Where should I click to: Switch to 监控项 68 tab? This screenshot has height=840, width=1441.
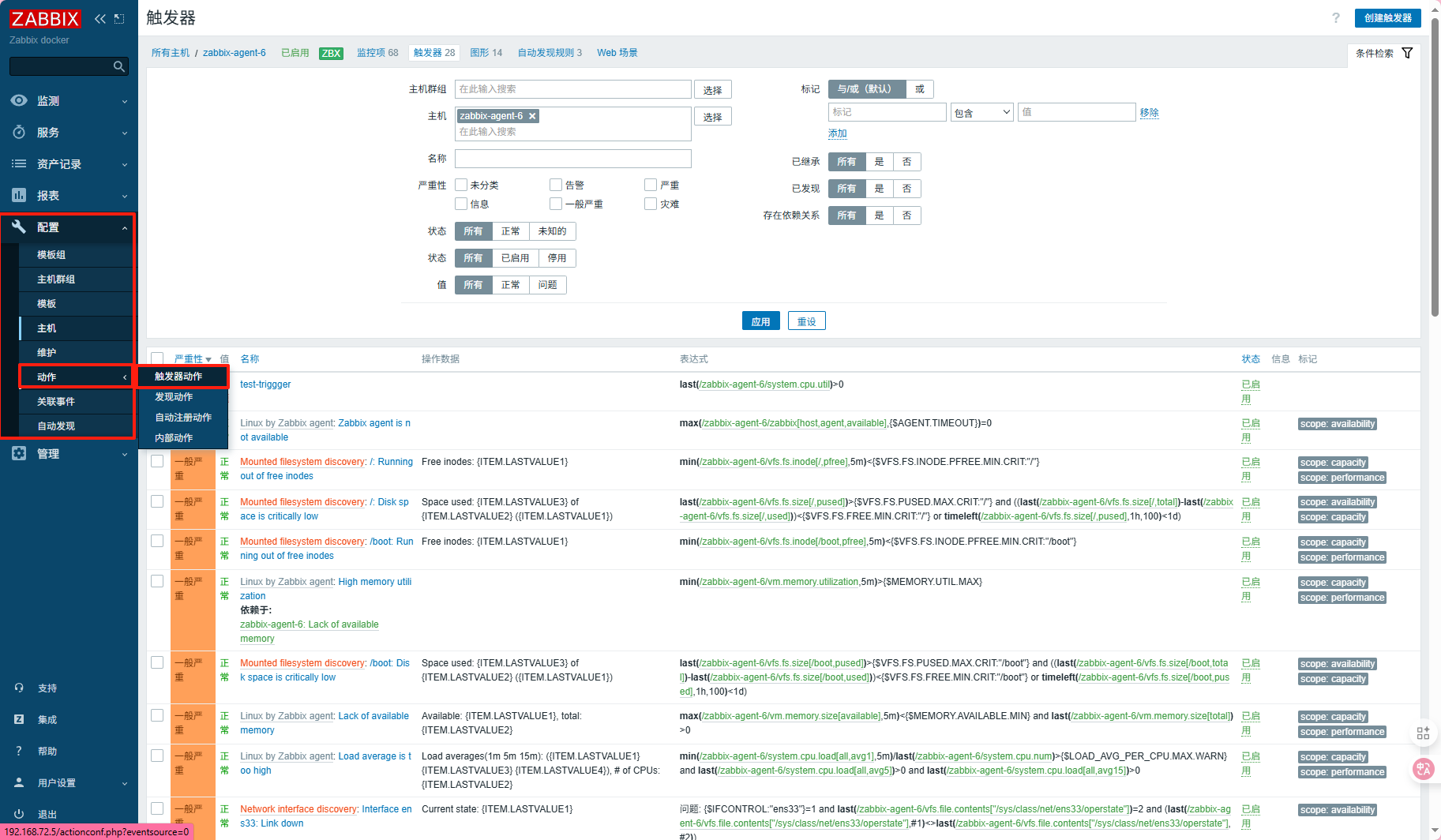click(377, 53)
